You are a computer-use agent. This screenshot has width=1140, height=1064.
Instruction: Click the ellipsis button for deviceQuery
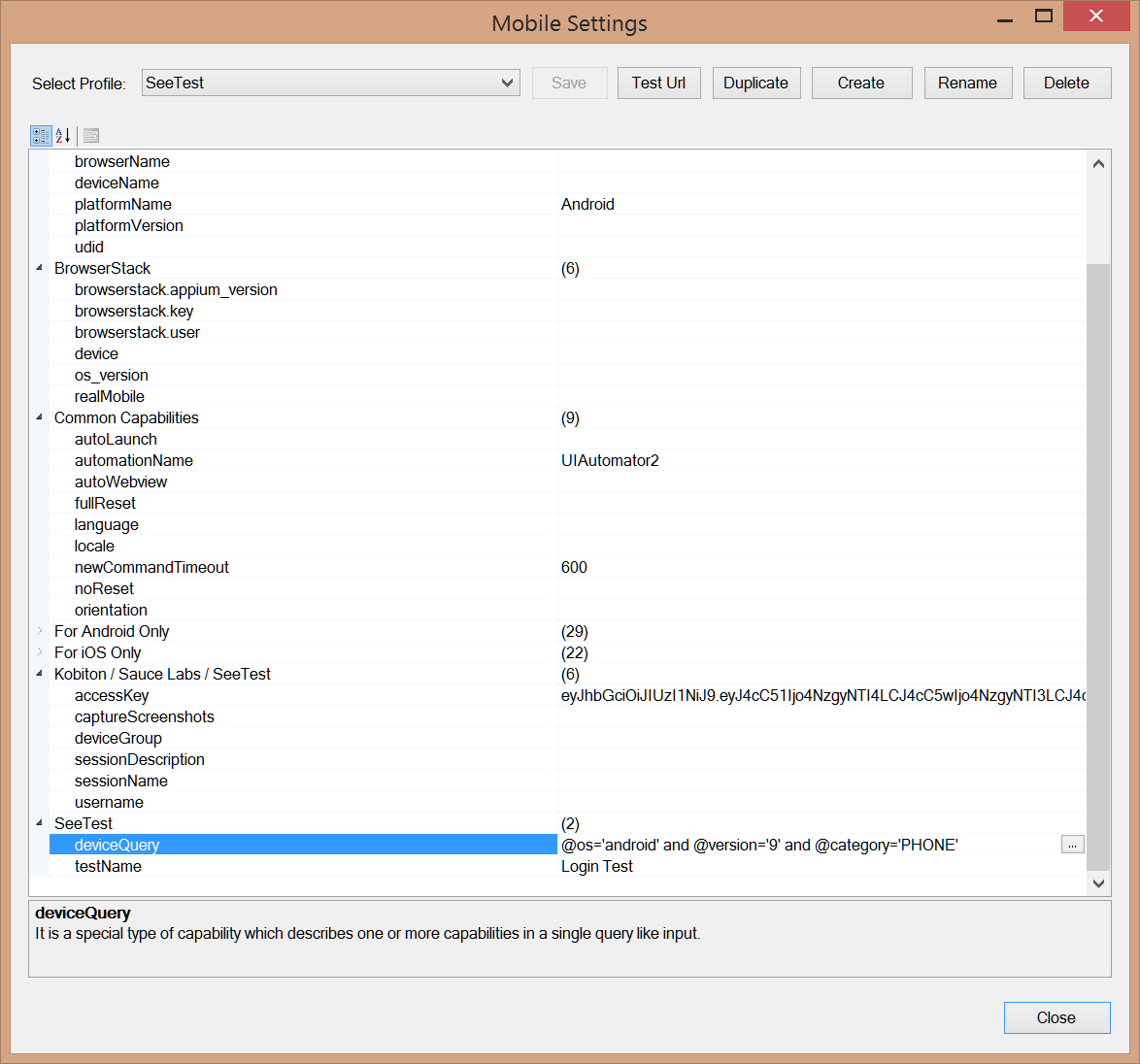pos(1072,846)
